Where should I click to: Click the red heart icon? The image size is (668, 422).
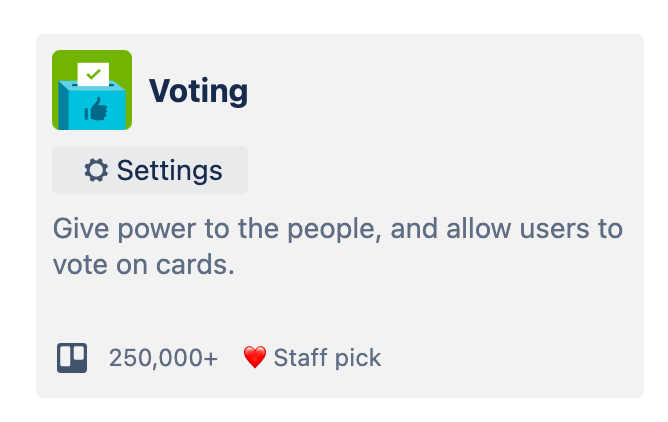tap(255, 357)
